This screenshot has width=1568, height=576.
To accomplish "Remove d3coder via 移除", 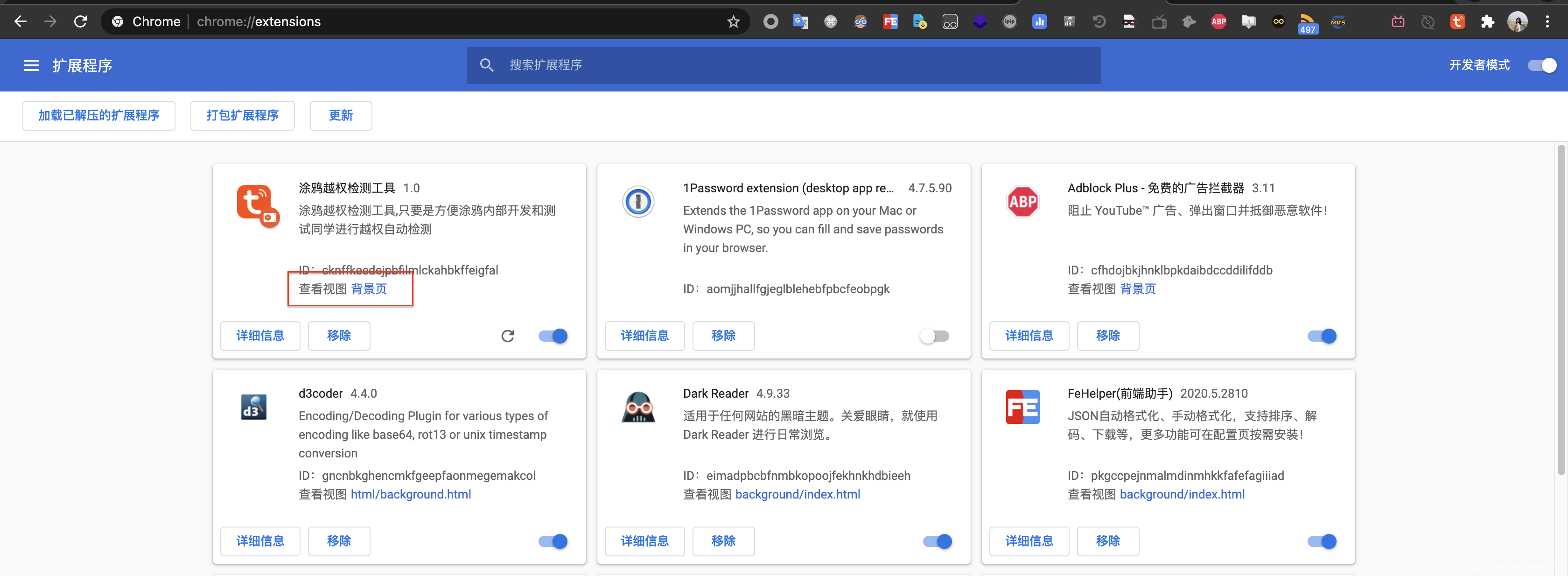I will (x=339, y=541).
